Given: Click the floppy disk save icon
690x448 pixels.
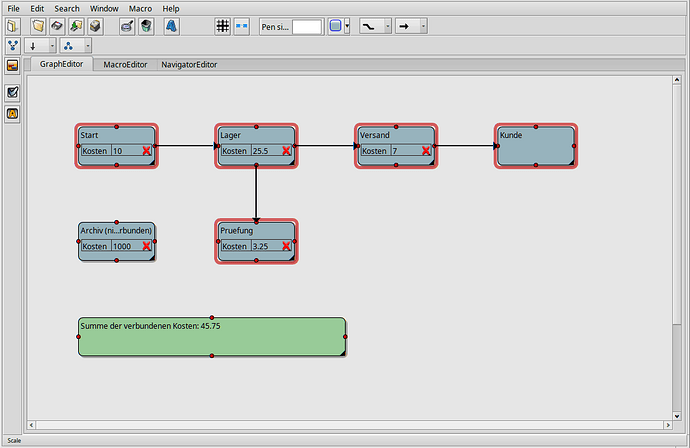Looking at the screenshot, I should [57, 26].
